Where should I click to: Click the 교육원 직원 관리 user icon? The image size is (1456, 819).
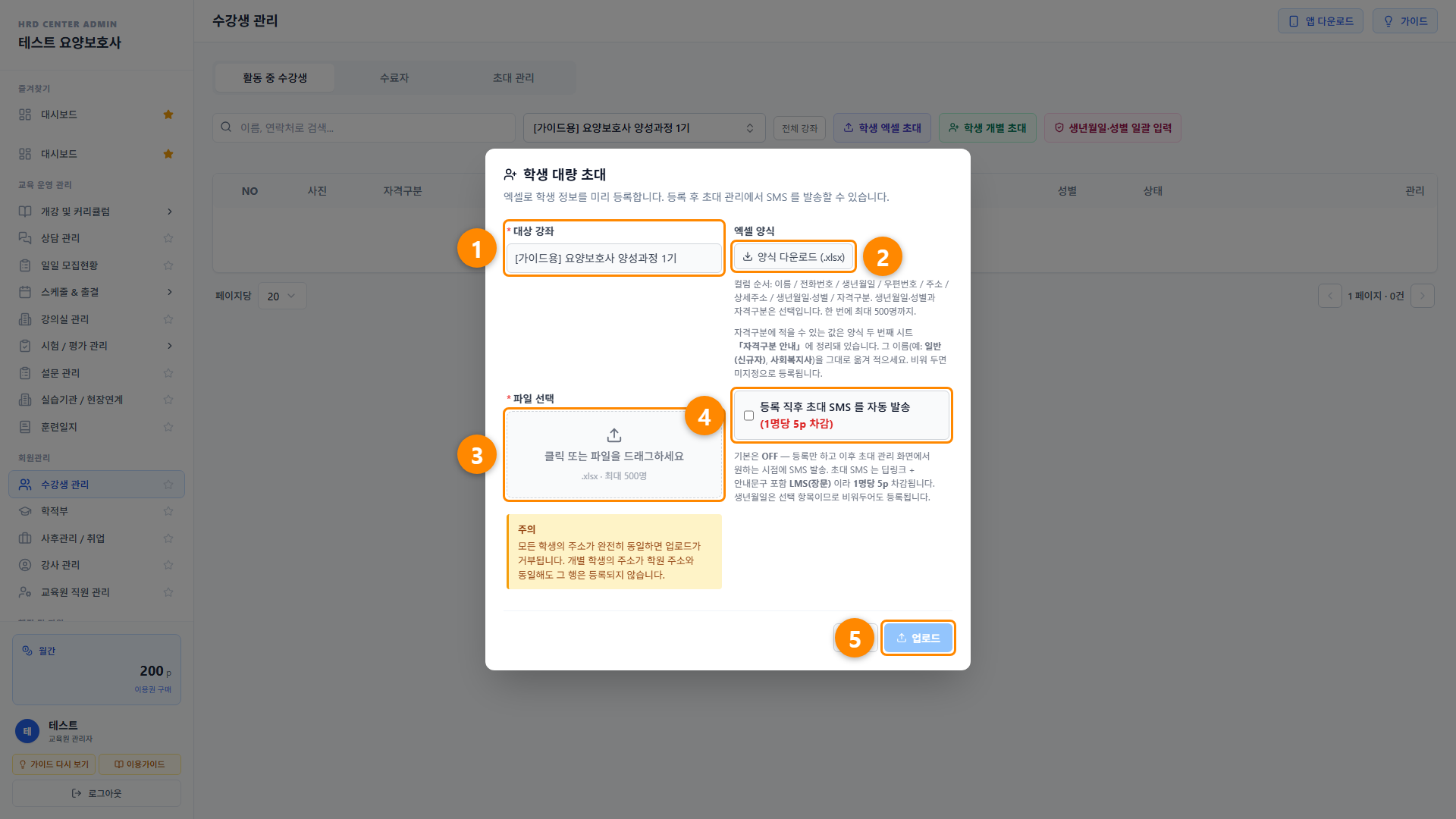[25, 592]
